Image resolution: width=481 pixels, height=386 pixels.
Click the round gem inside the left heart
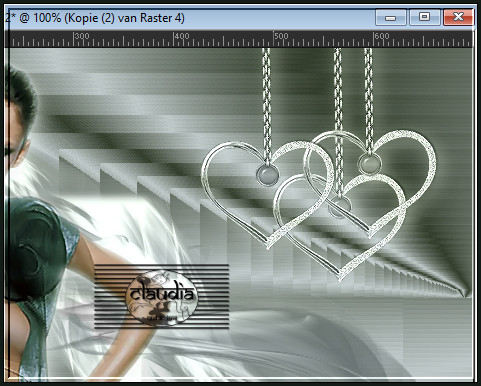267,174
